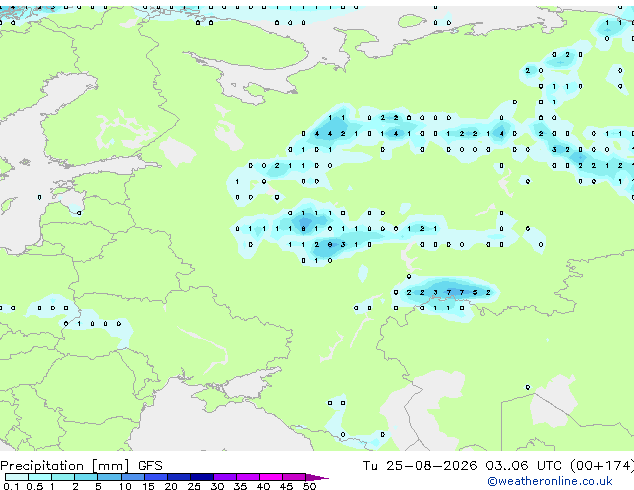Click the '25' legend scale label

(x=194, y=486)
